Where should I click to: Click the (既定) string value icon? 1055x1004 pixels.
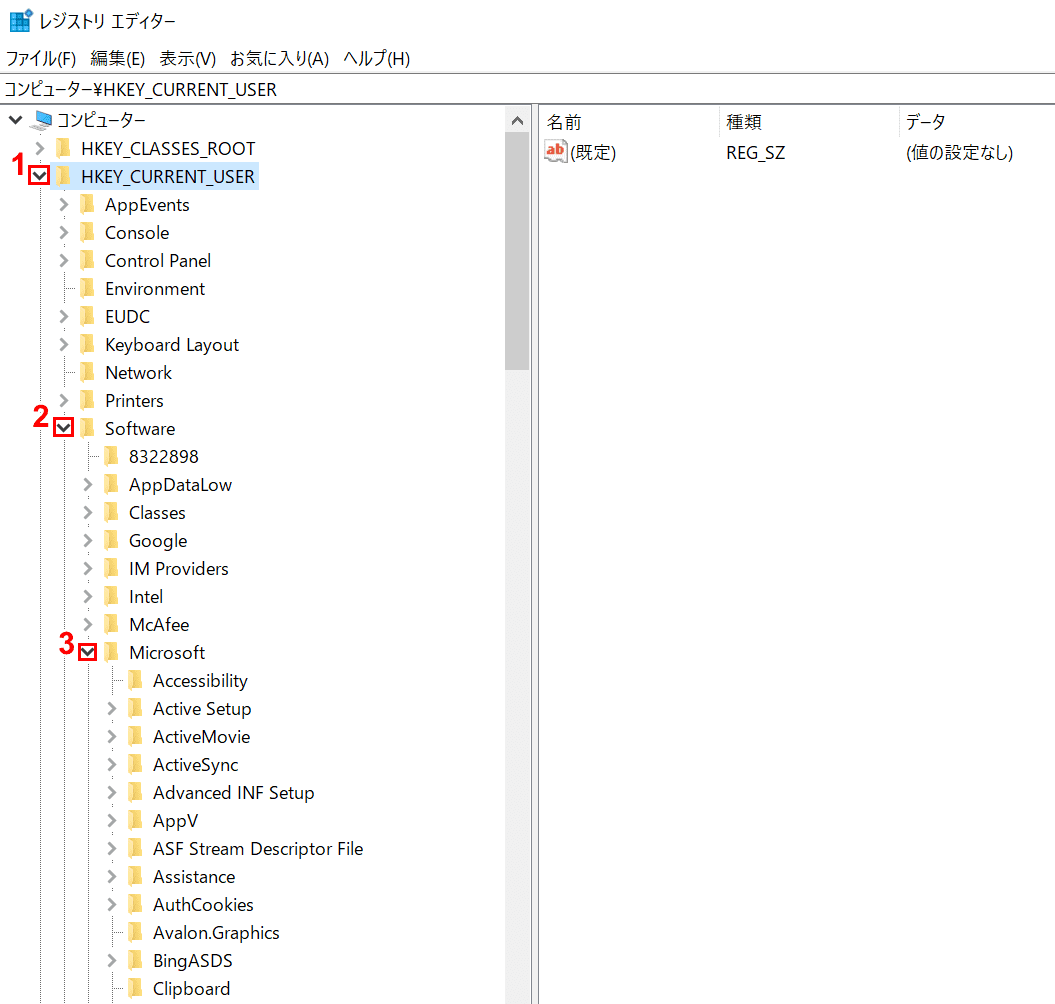point(556,152)
